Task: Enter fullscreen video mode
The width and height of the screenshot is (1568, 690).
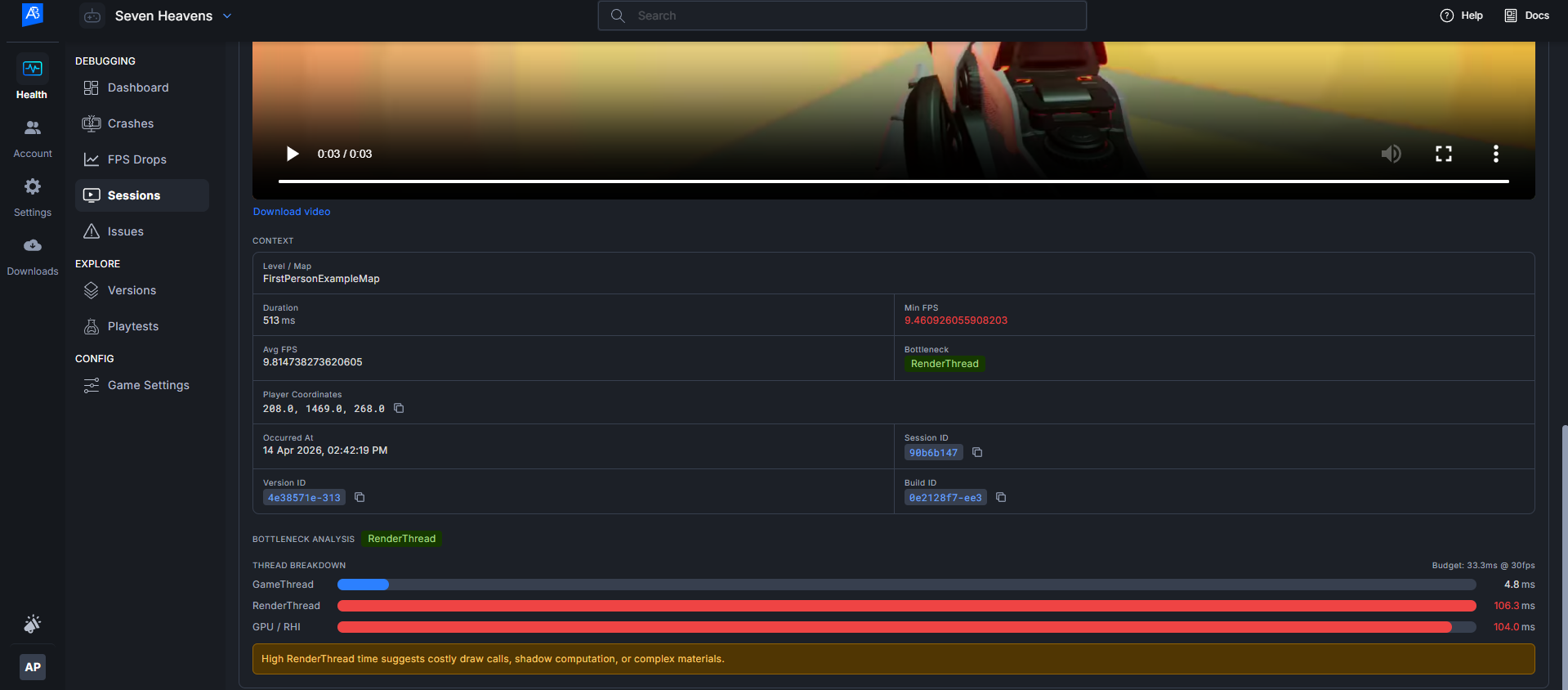Action: pos(1444,154)
